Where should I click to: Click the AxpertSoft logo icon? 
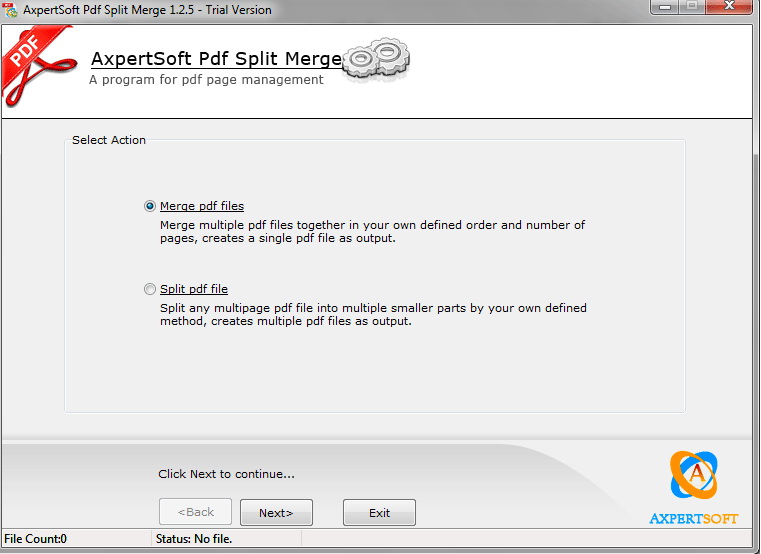click(x=693, y=475)
